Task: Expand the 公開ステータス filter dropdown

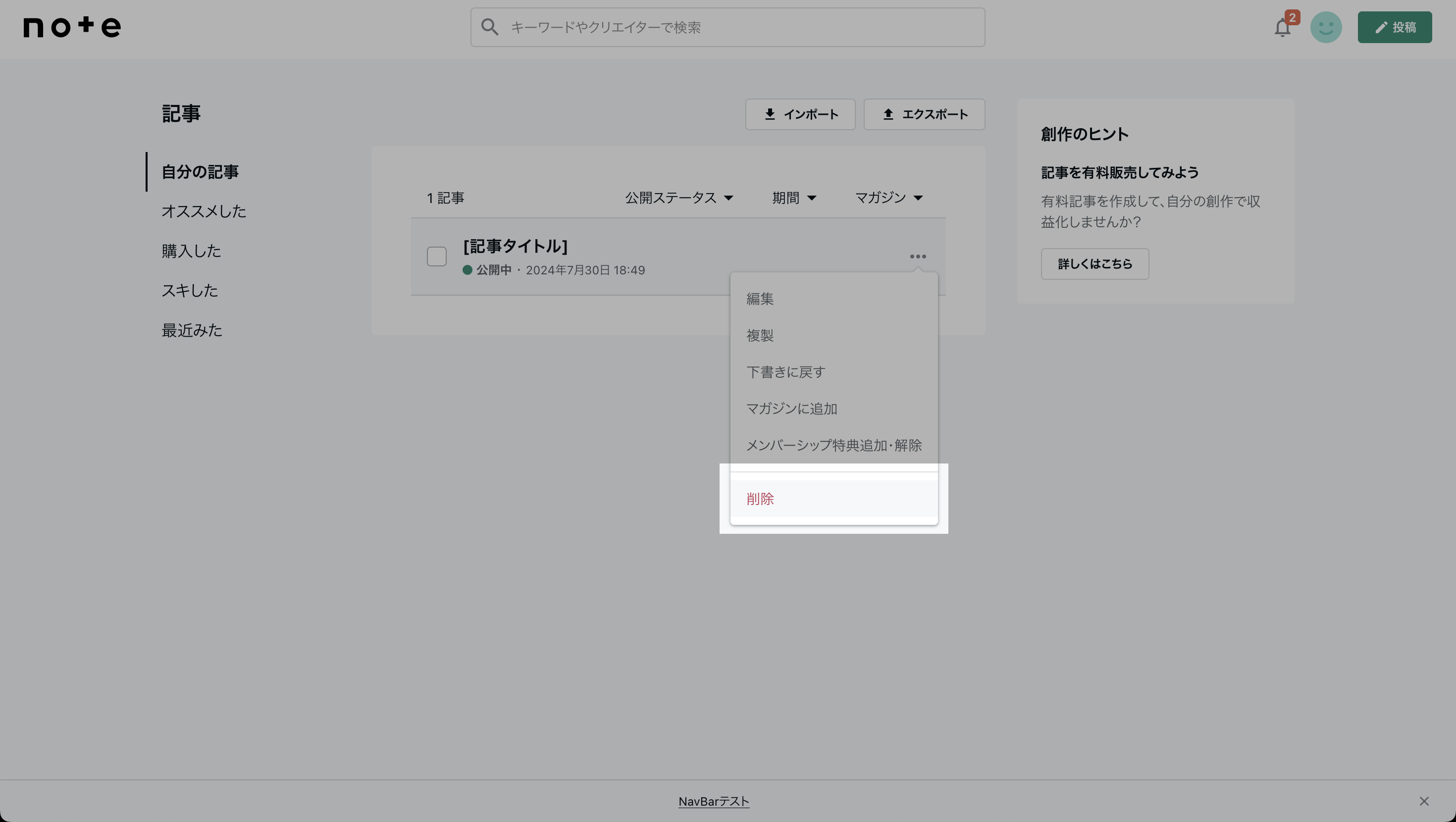Action: [679, 198]
